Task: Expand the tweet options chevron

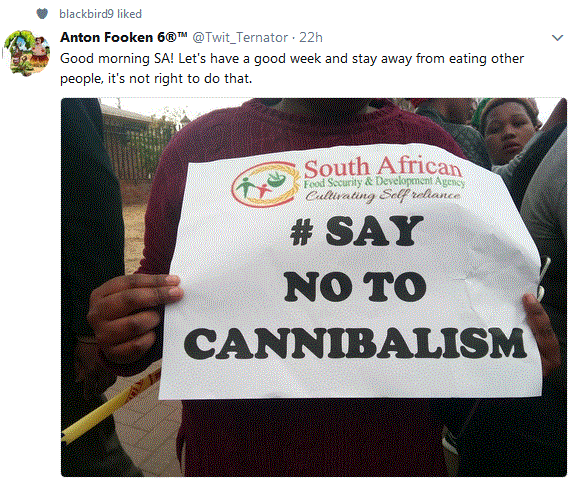Action: point(557,38)
